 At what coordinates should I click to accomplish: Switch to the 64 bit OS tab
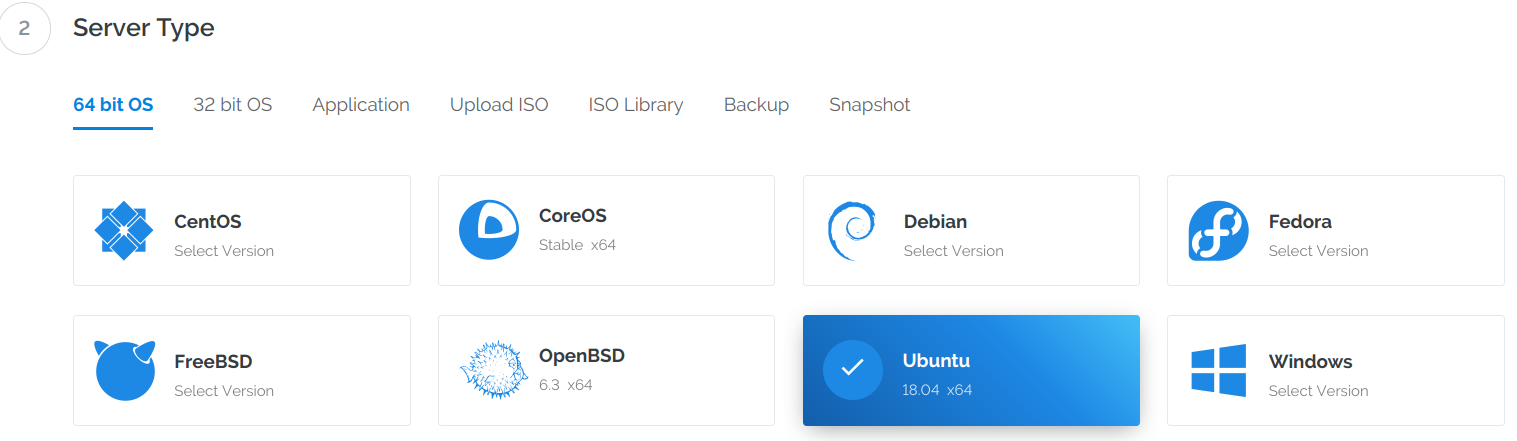(x=113, y=105)
